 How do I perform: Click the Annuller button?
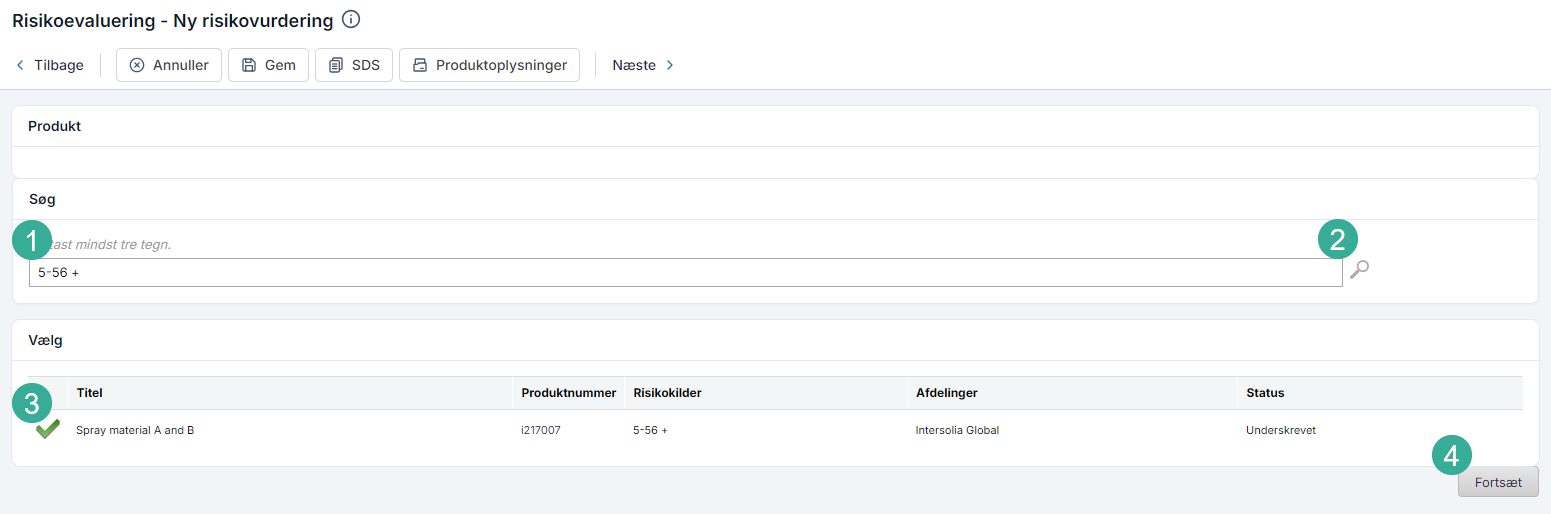169,65
